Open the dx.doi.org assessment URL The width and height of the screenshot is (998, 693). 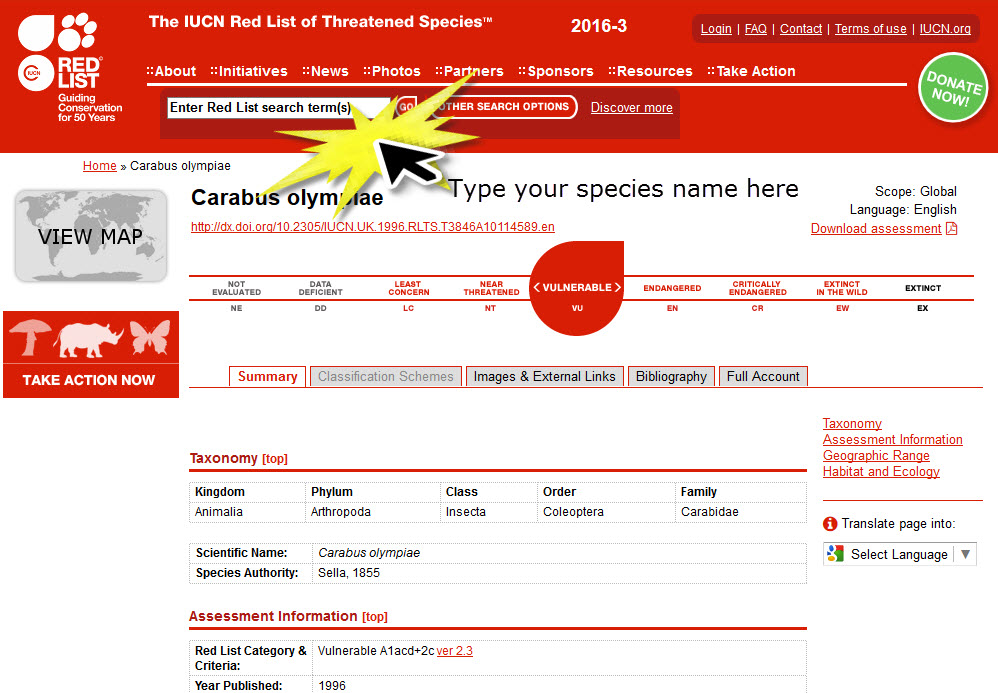[373, 227]
